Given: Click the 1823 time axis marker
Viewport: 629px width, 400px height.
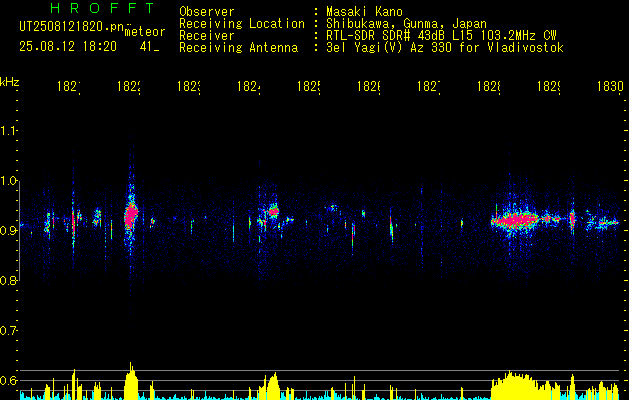Looking at the screenshot, I should point(189,86).
